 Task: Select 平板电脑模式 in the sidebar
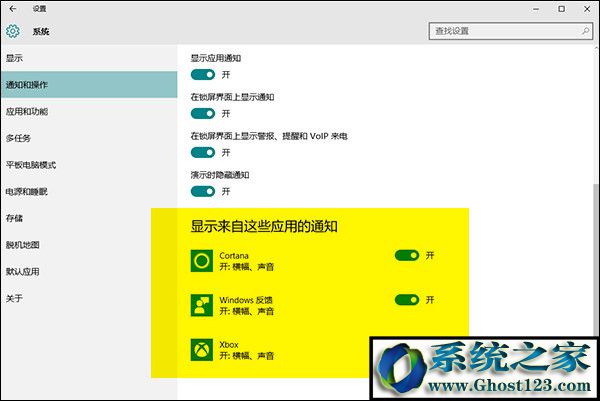coord(89,165)
